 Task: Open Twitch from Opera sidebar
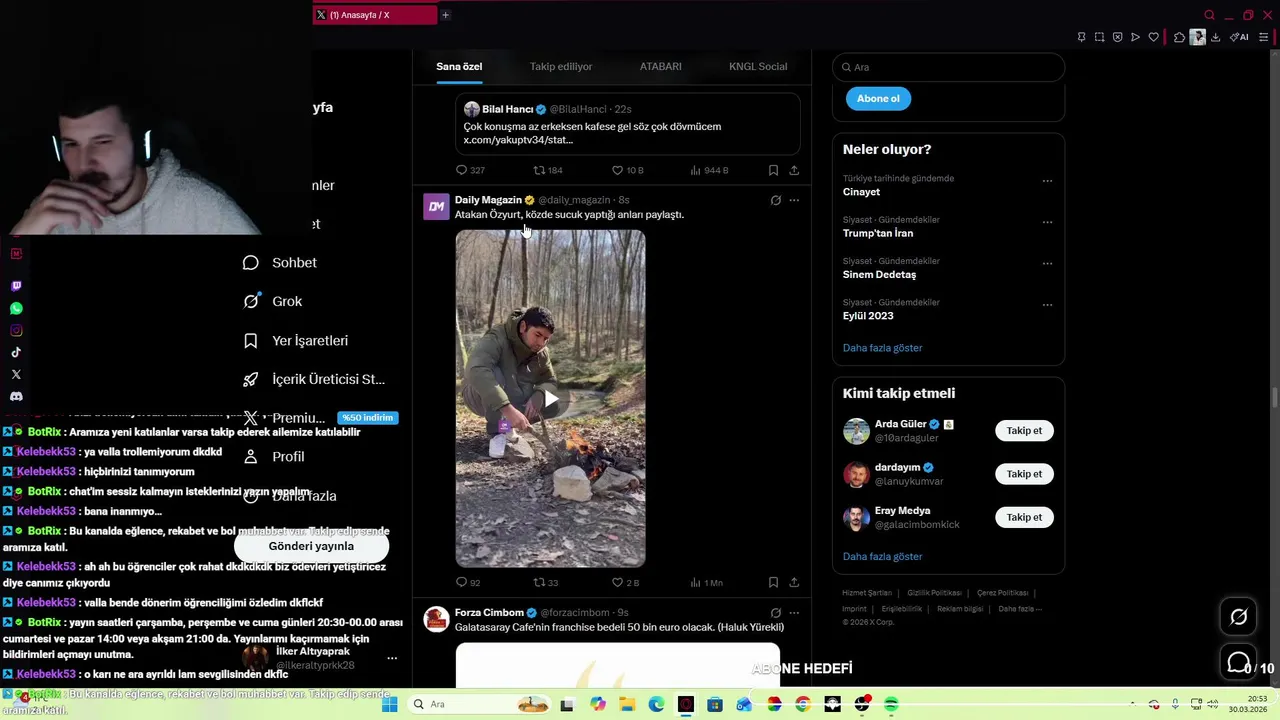pyautogui.click(x=16, y=286)
